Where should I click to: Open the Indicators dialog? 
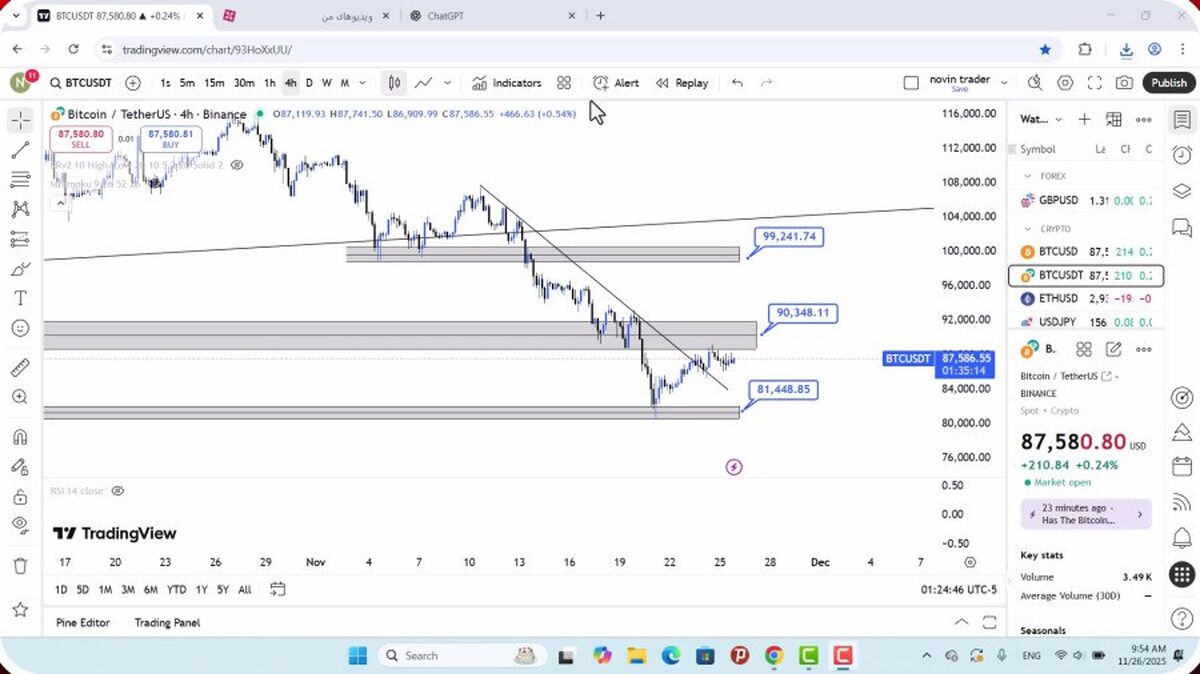click(x=507, y=83)
